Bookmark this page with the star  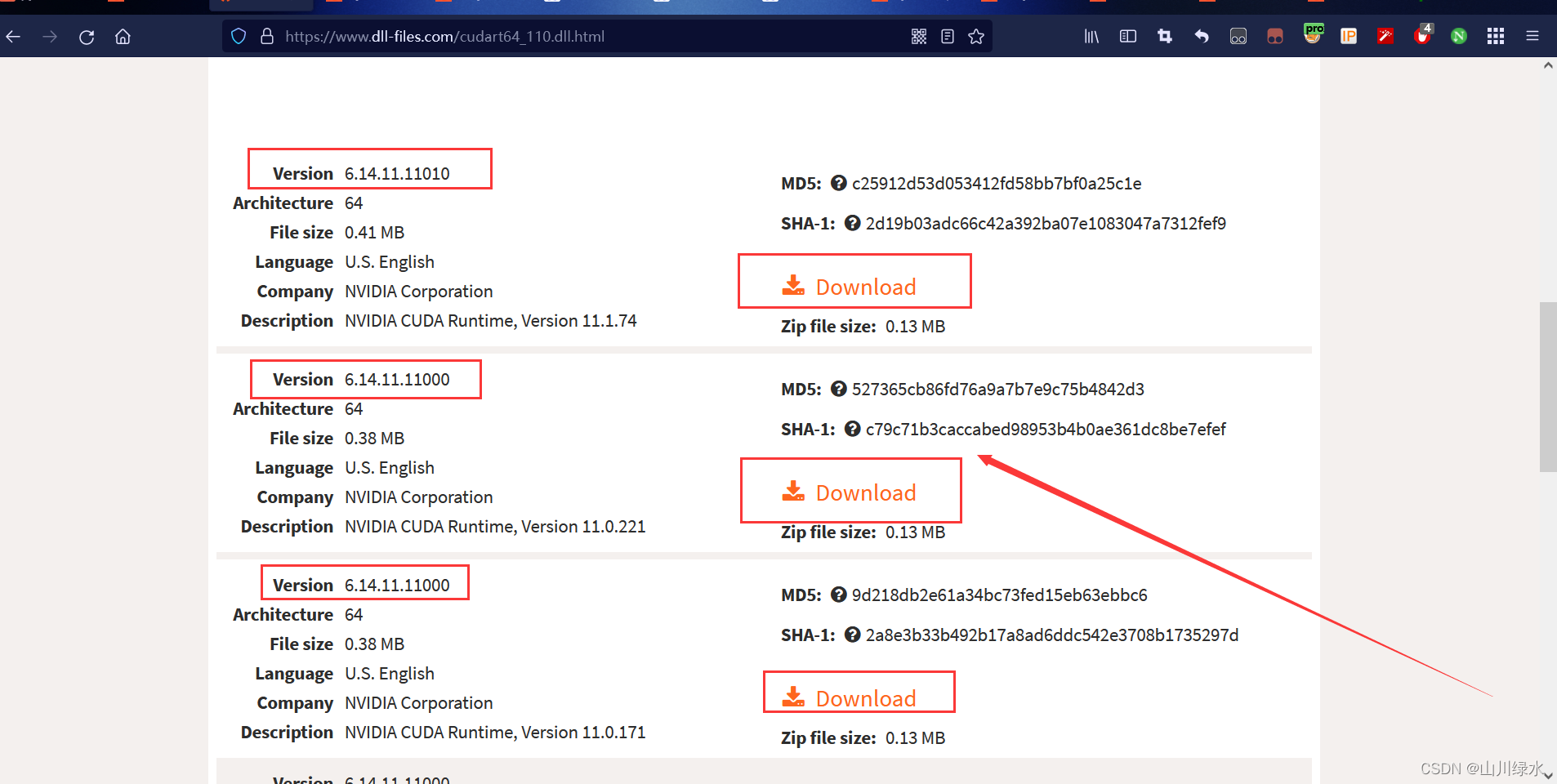click(976, 37)
